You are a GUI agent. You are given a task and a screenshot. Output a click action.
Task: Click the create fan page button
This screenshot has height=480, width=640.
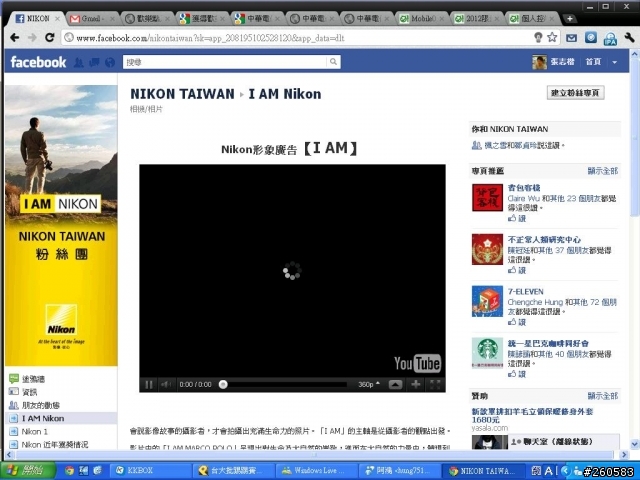(575, 93)
